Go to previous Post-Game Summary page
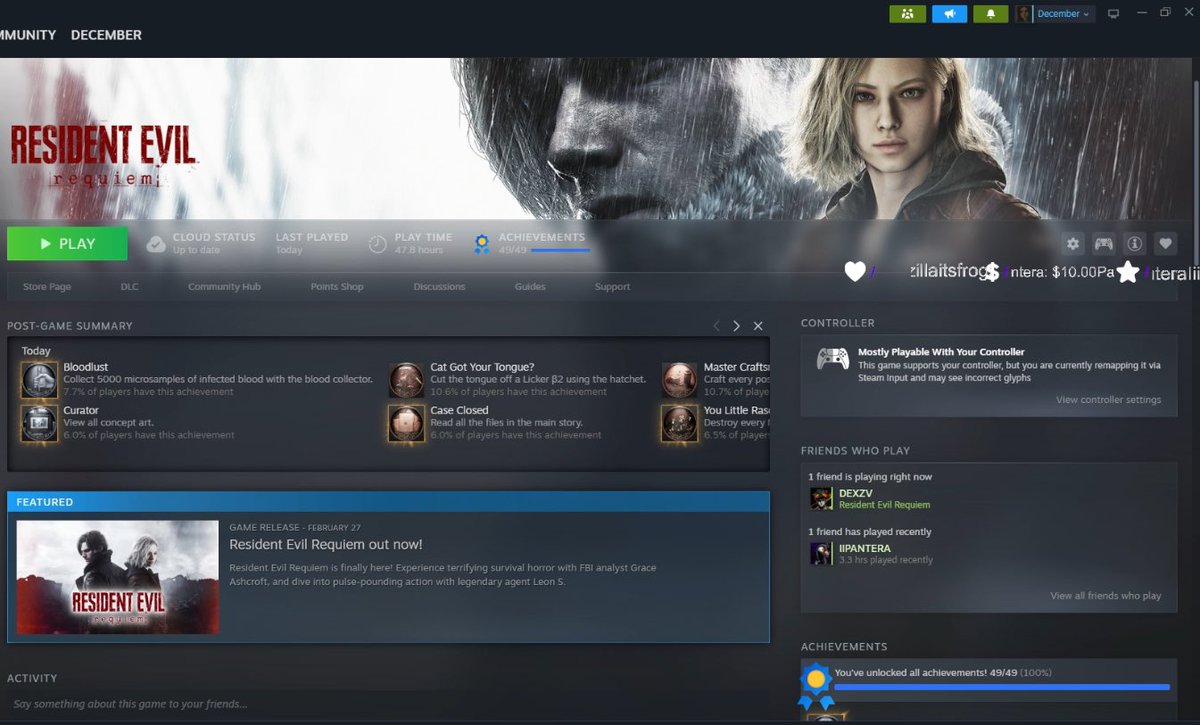 [x=716, y=326]
